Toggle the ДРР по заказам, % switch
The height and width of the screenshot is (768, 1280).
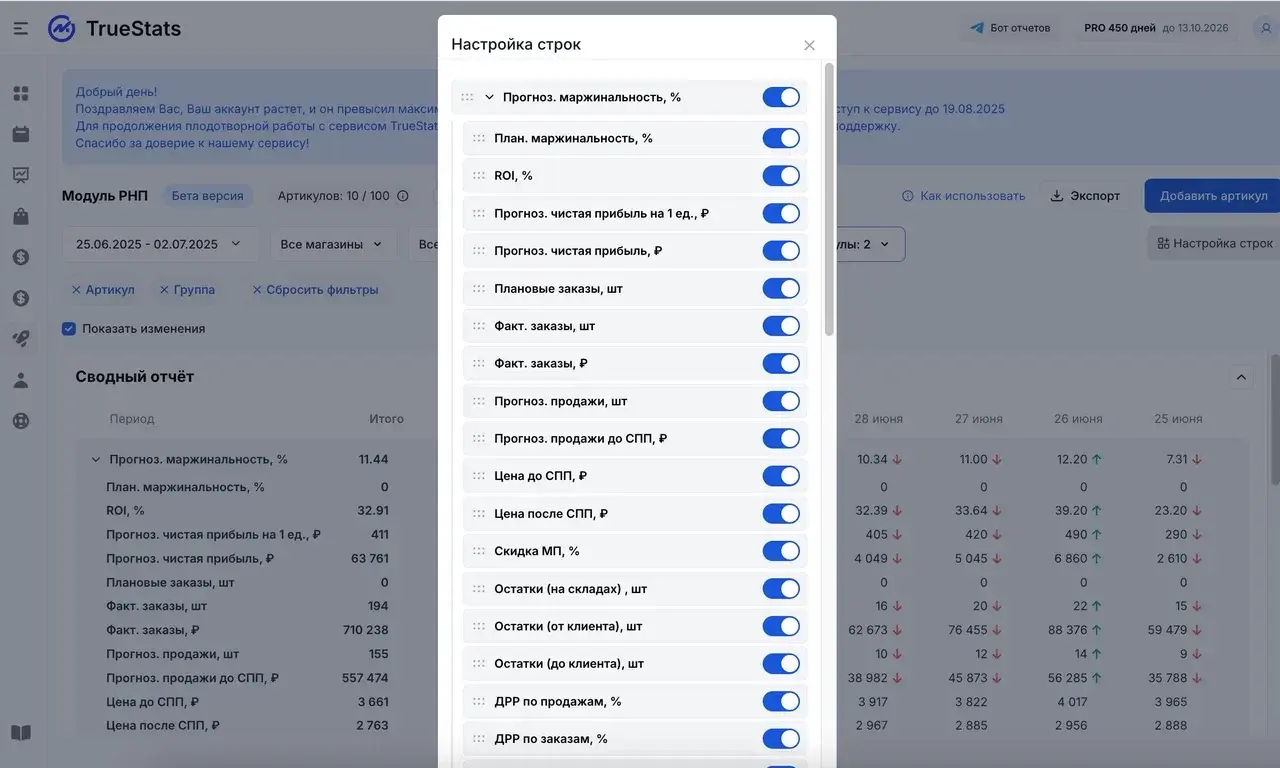point(781,739)
